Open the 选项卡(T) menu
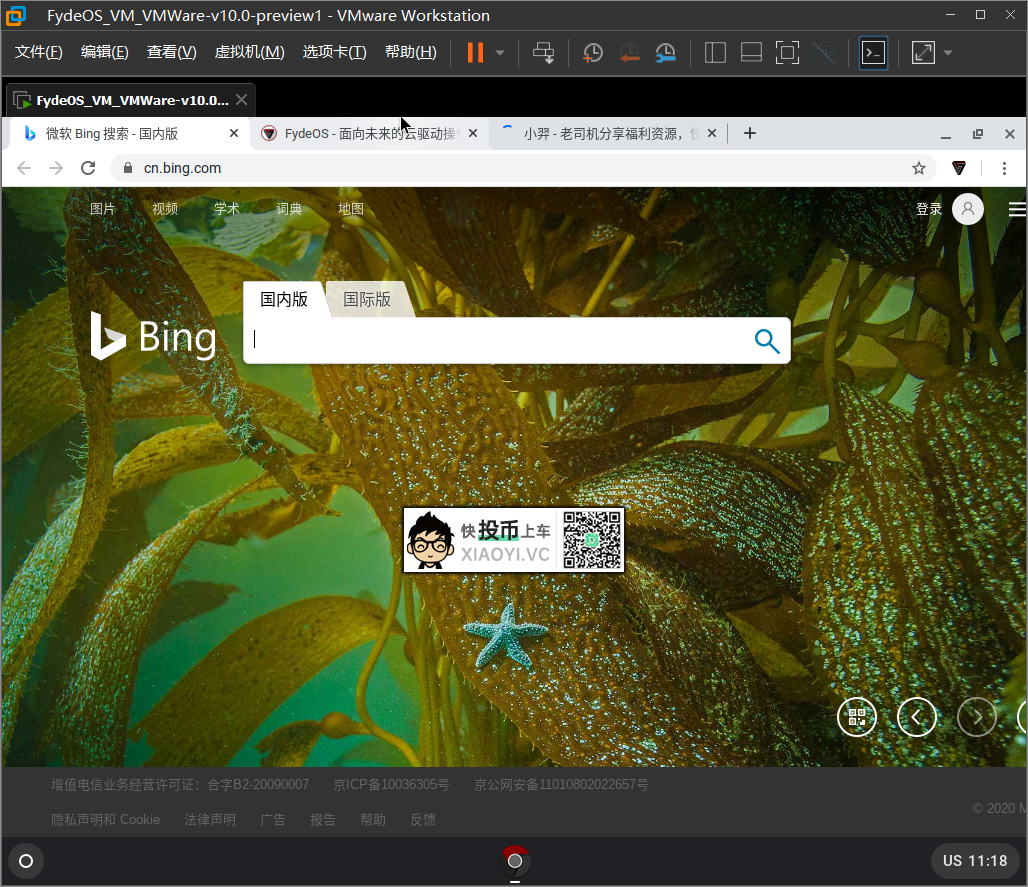 334,52
